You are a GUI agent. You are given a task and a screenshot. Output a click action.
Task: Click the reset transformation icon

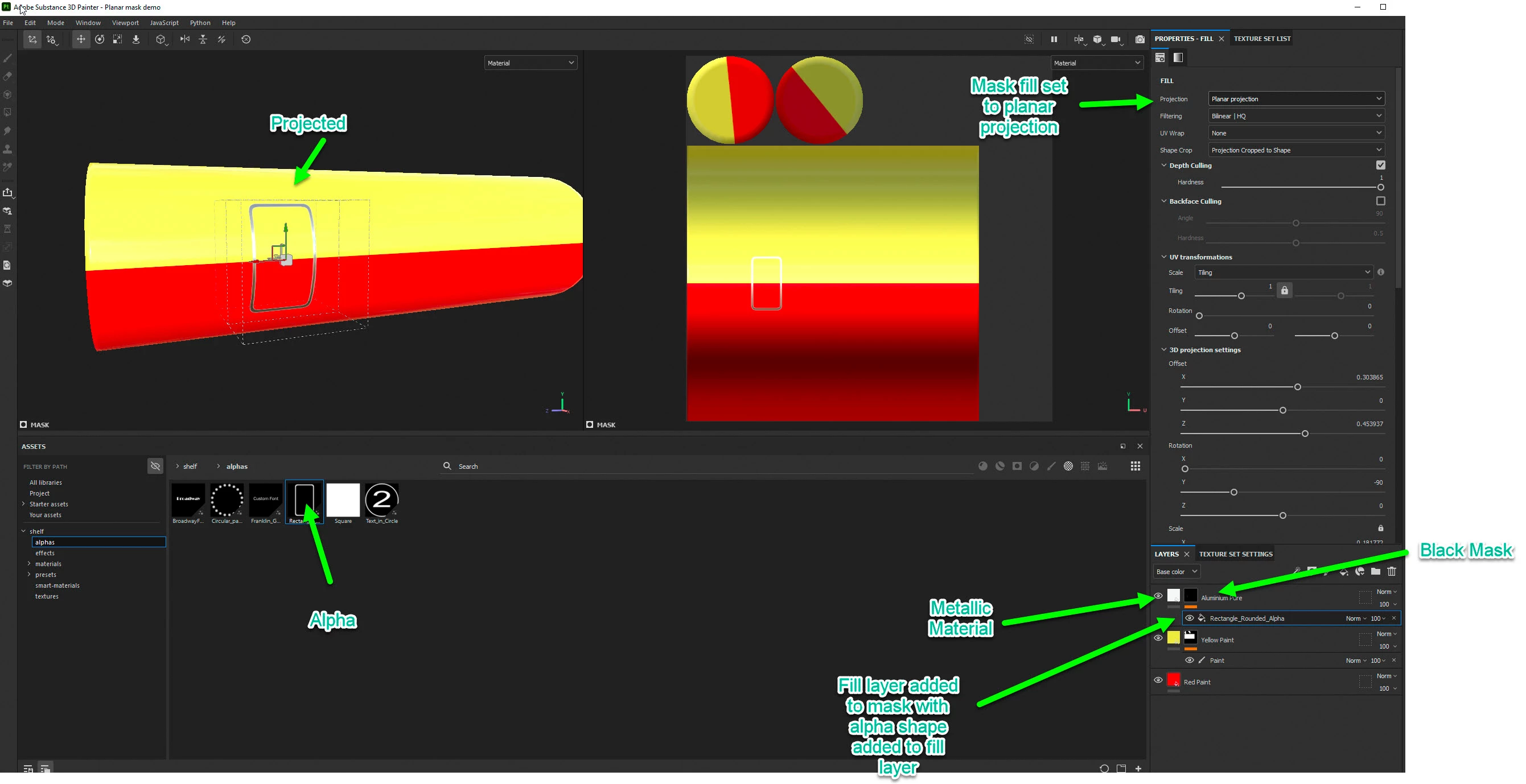click(x=246, y=39)
